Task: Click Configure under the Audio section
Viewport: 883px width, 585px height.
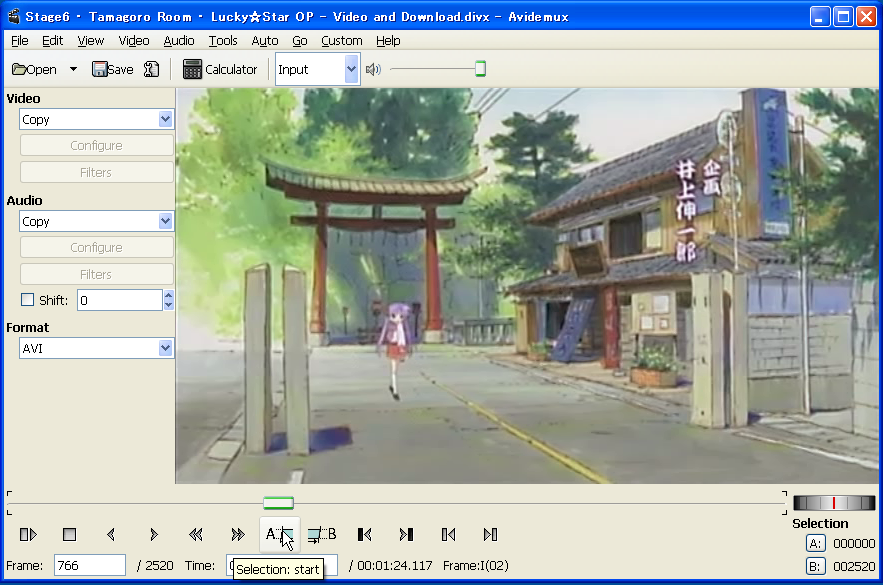Action: [x=96, y=247]
